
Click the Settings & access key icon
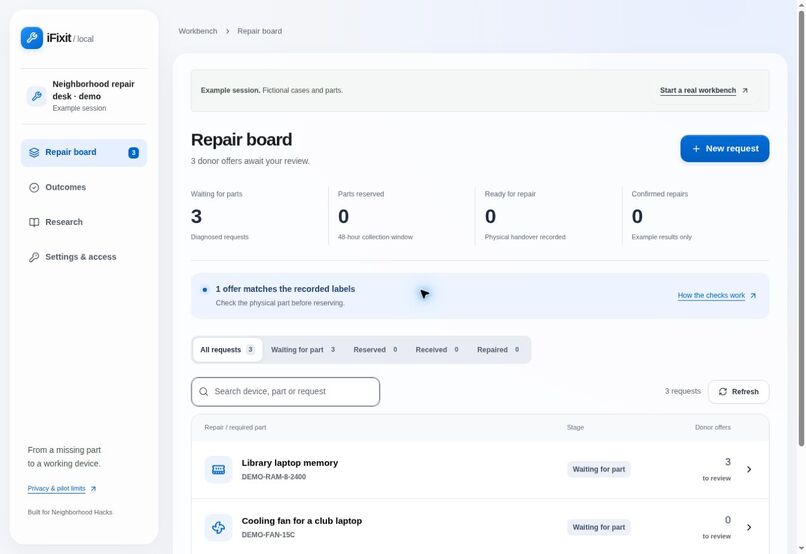[34, 257]
